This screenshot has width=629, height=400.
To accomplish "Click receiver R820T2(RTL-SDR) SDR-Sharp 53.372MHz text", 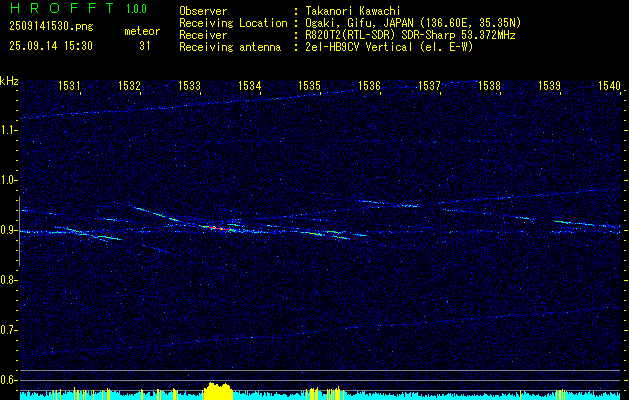I will [410, 35].
